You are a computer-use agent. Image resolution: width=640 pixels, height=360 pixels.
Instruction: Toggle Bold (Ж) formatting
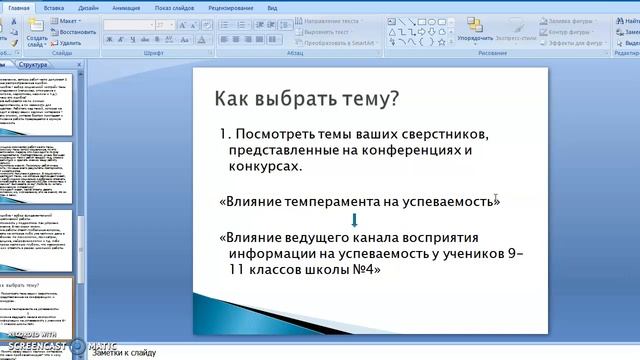109,40
